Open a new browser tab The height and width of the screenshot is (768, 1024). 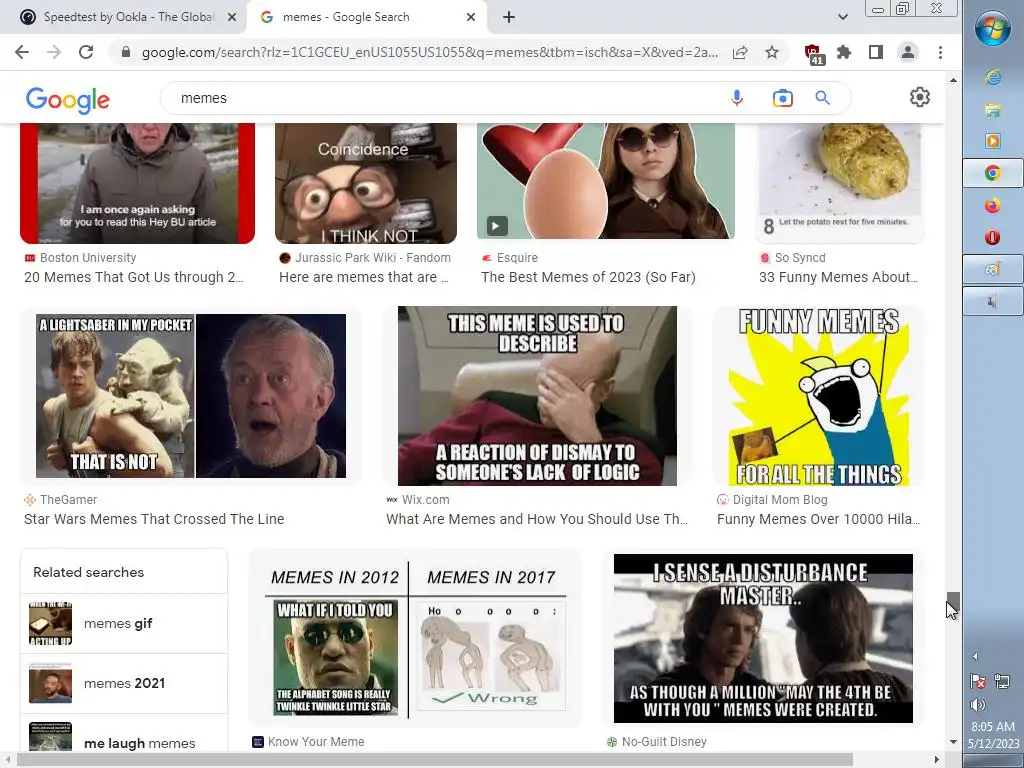pyautogui.click(x=509, y=18)
